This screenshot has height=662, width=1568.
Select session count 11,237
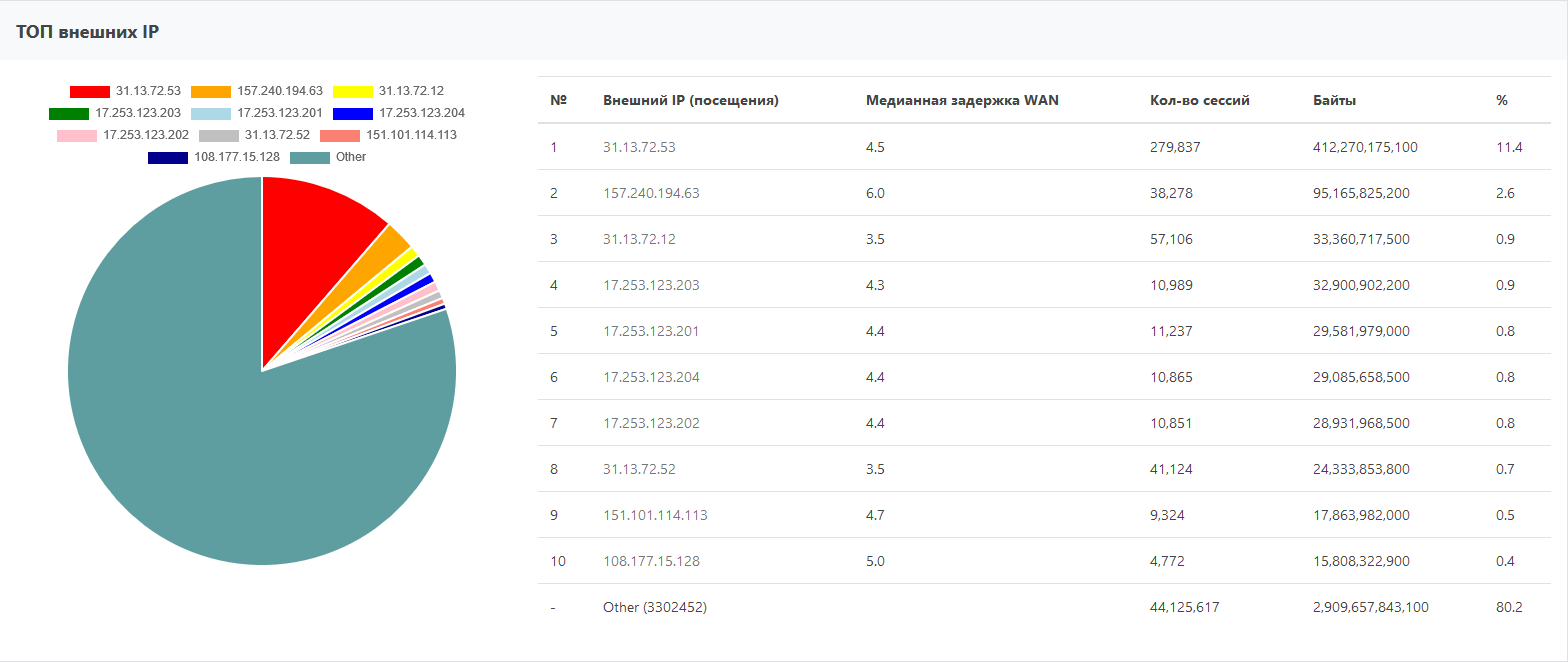click(x=1171, y=331)
